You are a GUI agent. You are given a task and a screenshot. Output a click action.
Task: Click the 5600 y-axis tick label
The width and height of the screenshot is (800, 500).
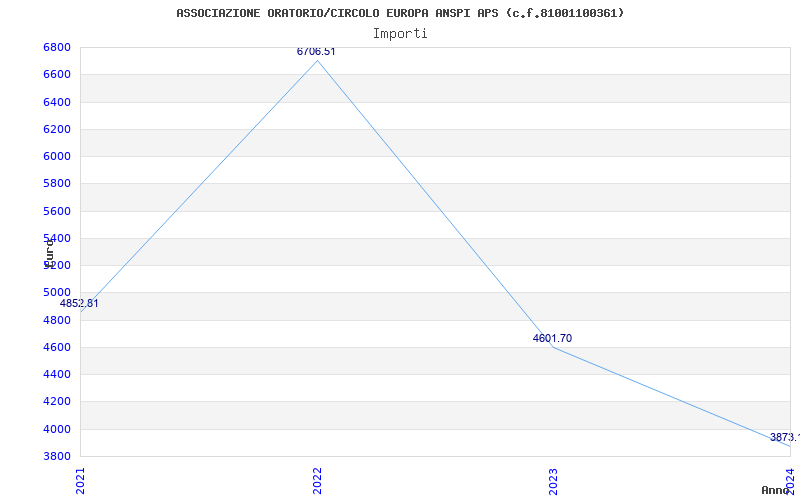click(57, 211)
